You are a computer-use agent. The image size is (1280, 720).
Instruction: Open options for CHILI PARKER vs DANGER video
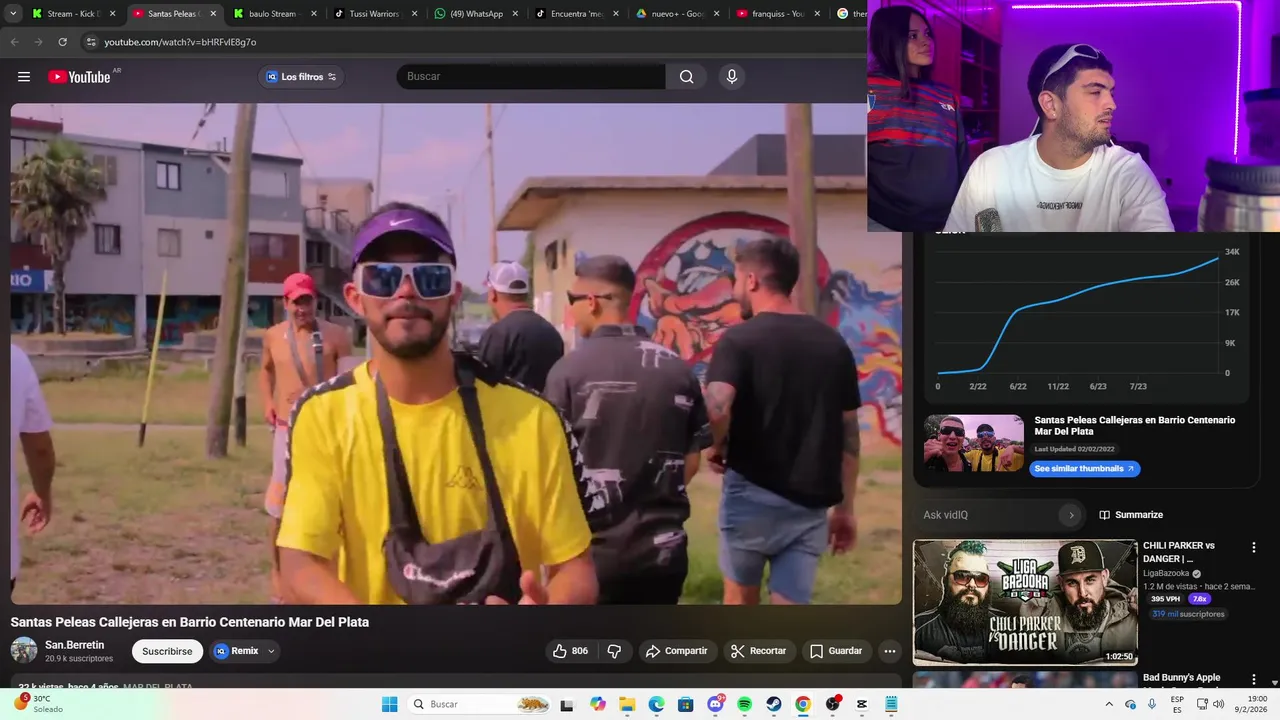1253,547
